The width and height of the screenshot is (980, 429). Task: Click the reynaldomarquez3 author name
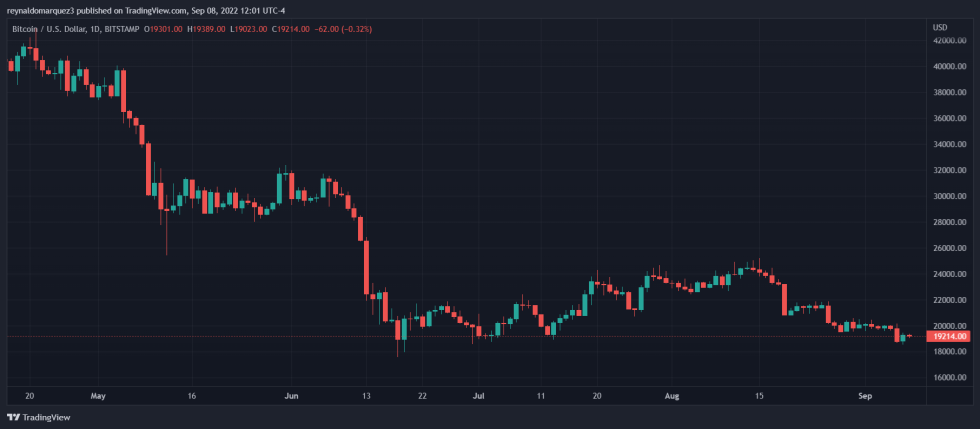point(42,9)
